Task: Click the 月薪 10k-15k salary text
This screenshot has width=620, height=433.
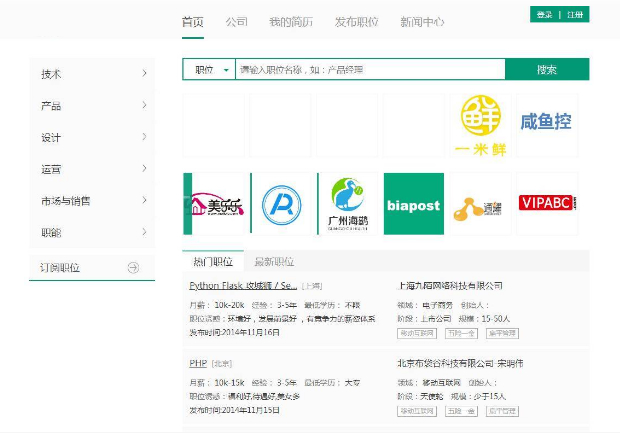Action: click(217, 383)
